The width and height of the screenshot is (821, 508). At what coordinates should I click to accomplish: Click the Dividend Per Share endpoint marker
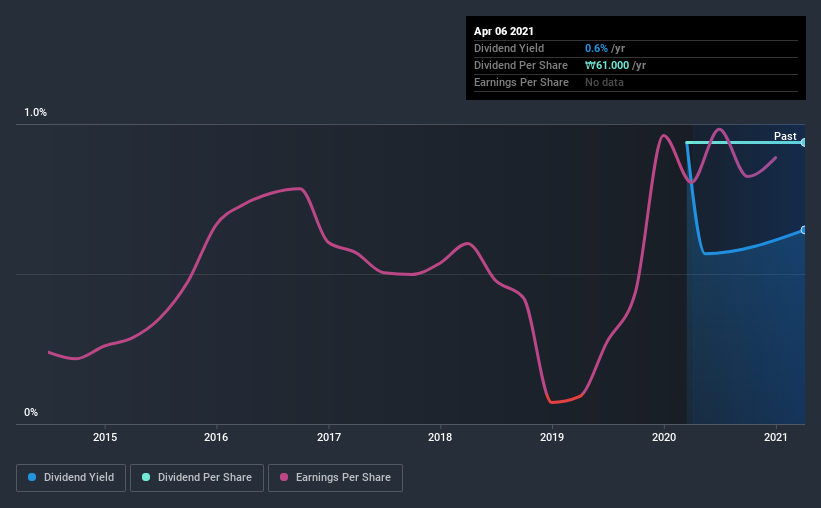point(804,142)
